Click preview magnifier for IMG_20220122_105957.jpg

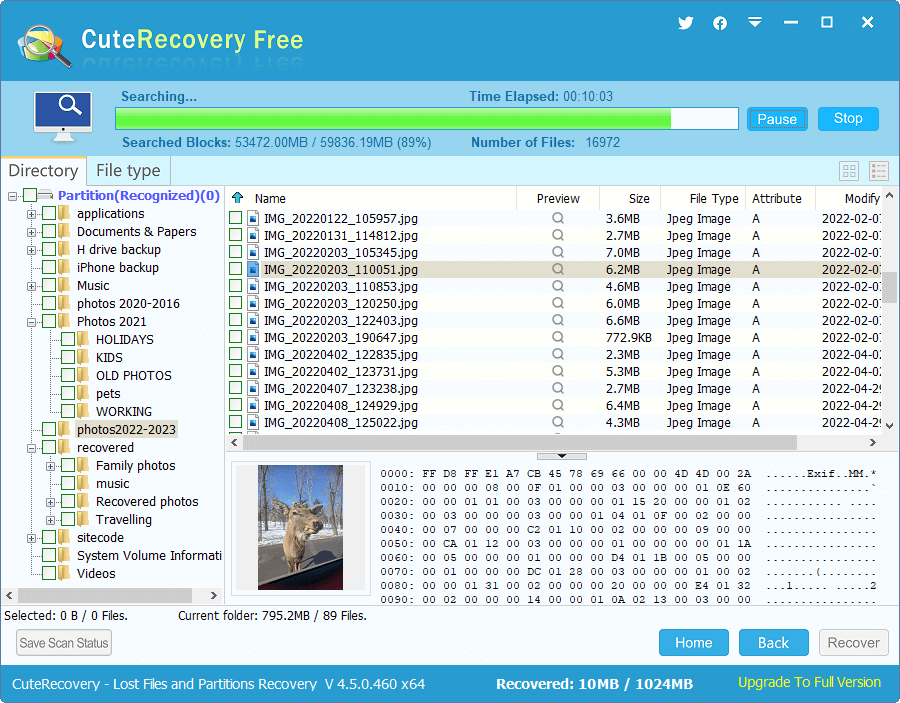point(558,218)
